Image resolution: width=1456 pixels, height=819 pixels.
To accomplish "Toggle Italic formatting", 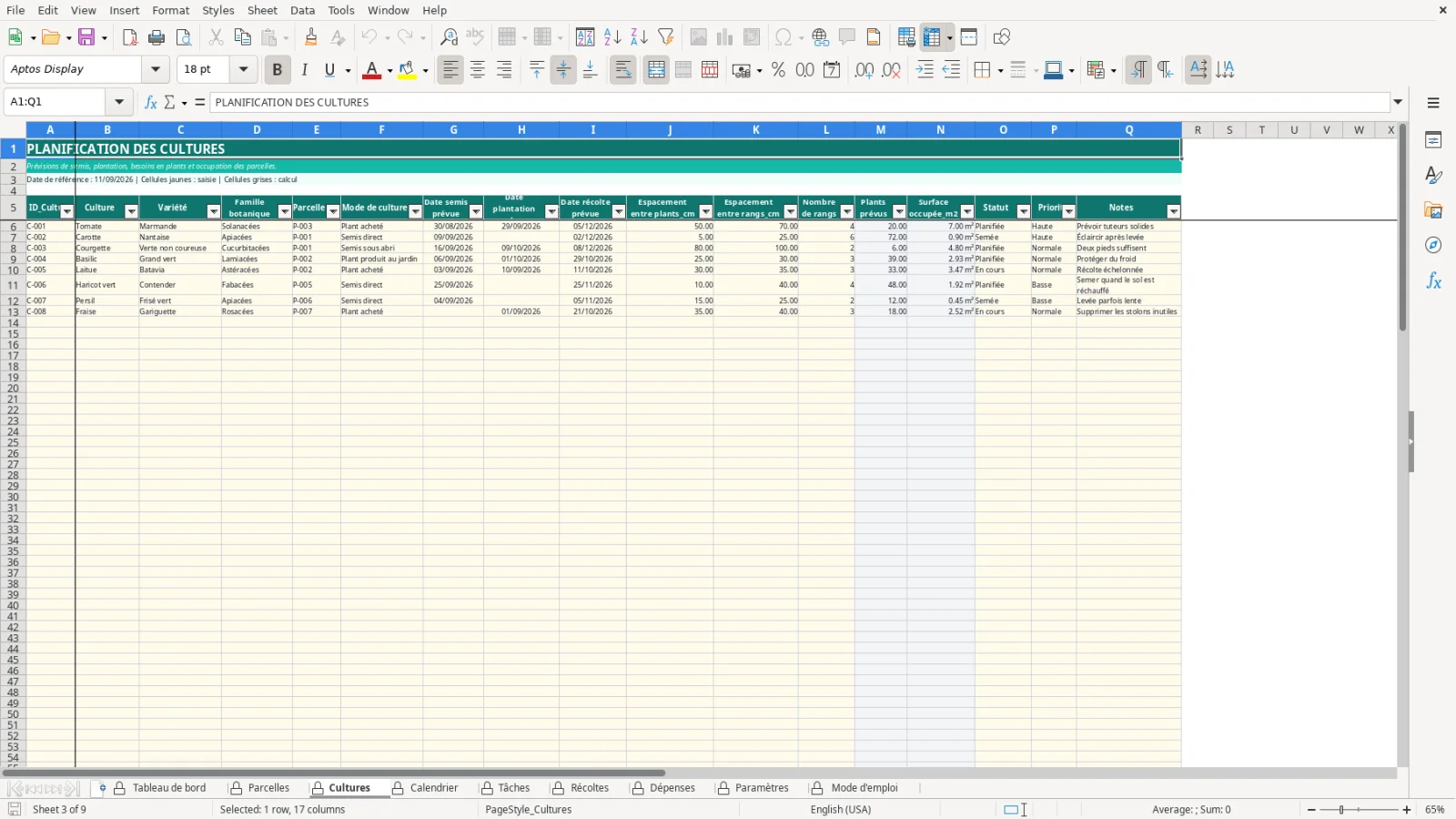I will point(305,70).
